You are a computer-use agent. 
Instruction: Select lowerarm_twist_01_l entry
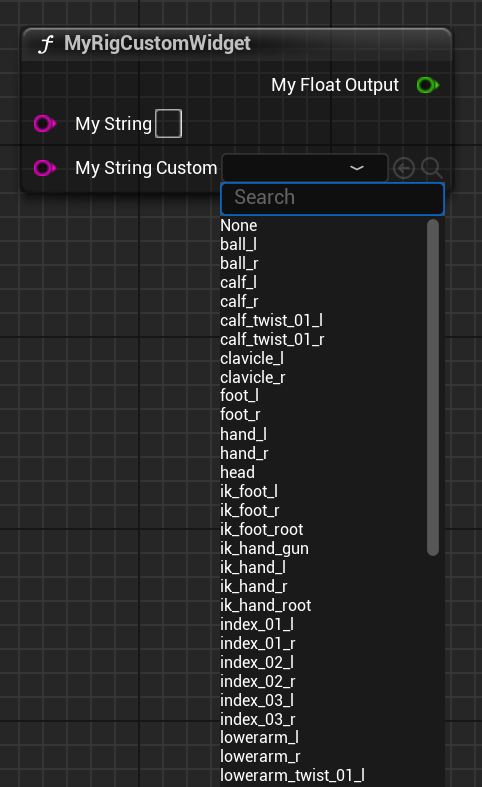pyautogui.click(x=292, y=775)
